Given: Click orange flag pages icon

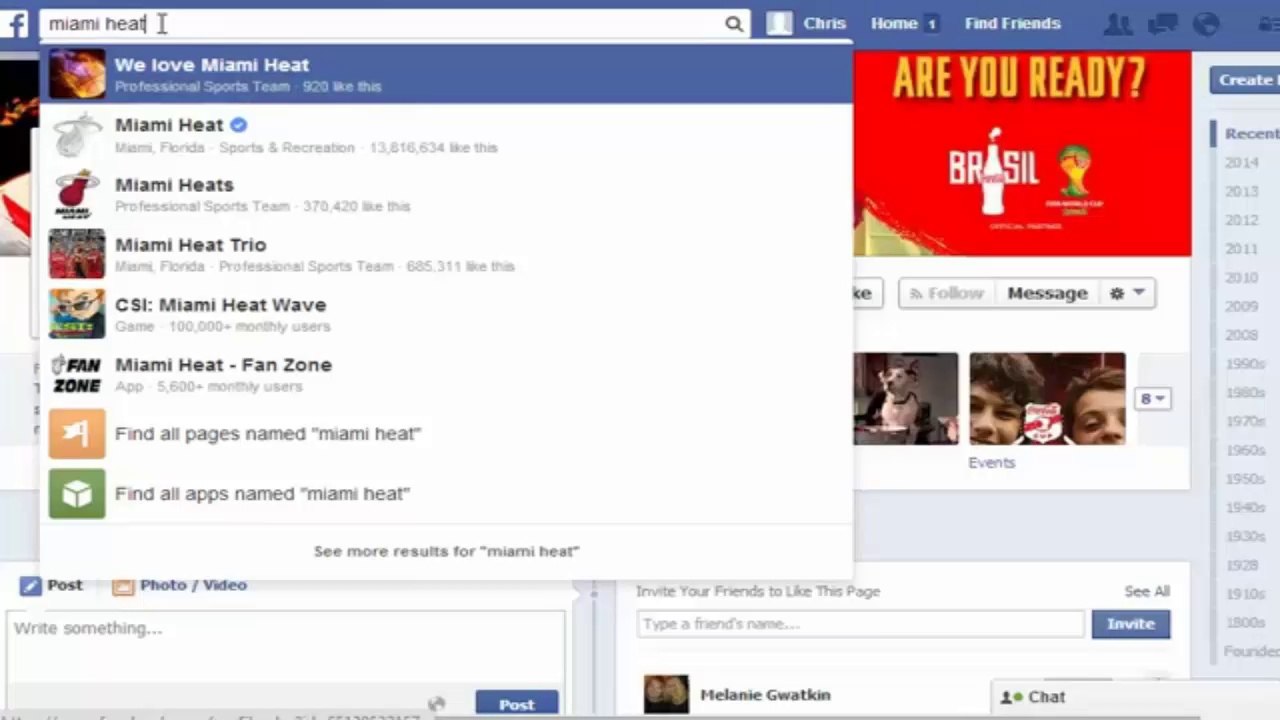Looking at the screenshot, I should click(x=77, y=434).
